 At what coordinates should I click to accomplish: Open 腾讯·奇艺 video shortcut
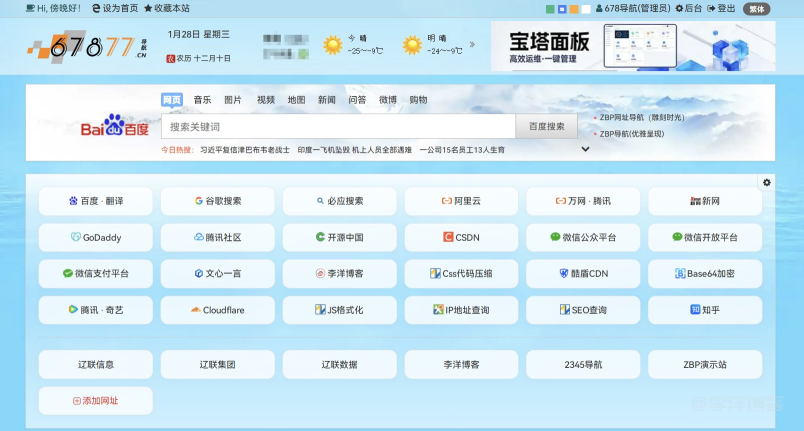coord(95,310)
